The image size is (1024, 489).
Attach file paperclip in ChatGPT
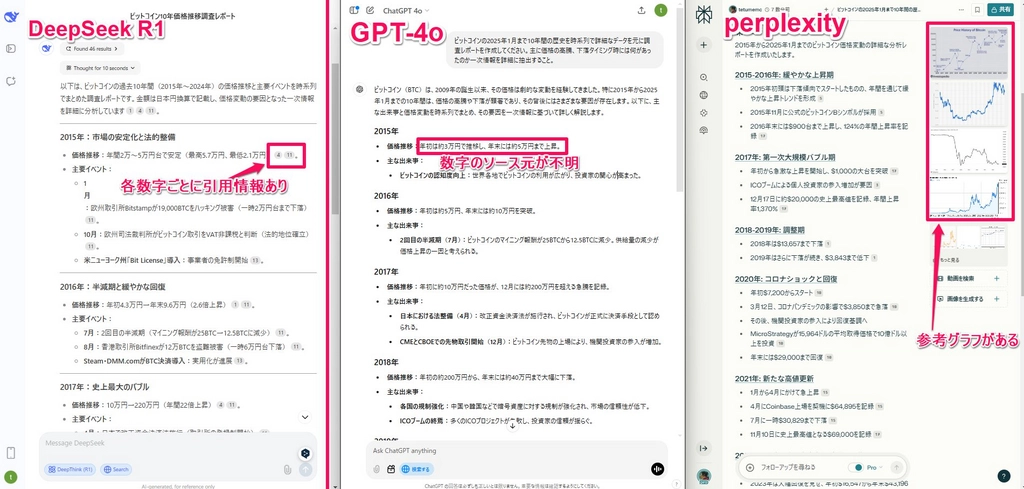[x=376, y=469]
